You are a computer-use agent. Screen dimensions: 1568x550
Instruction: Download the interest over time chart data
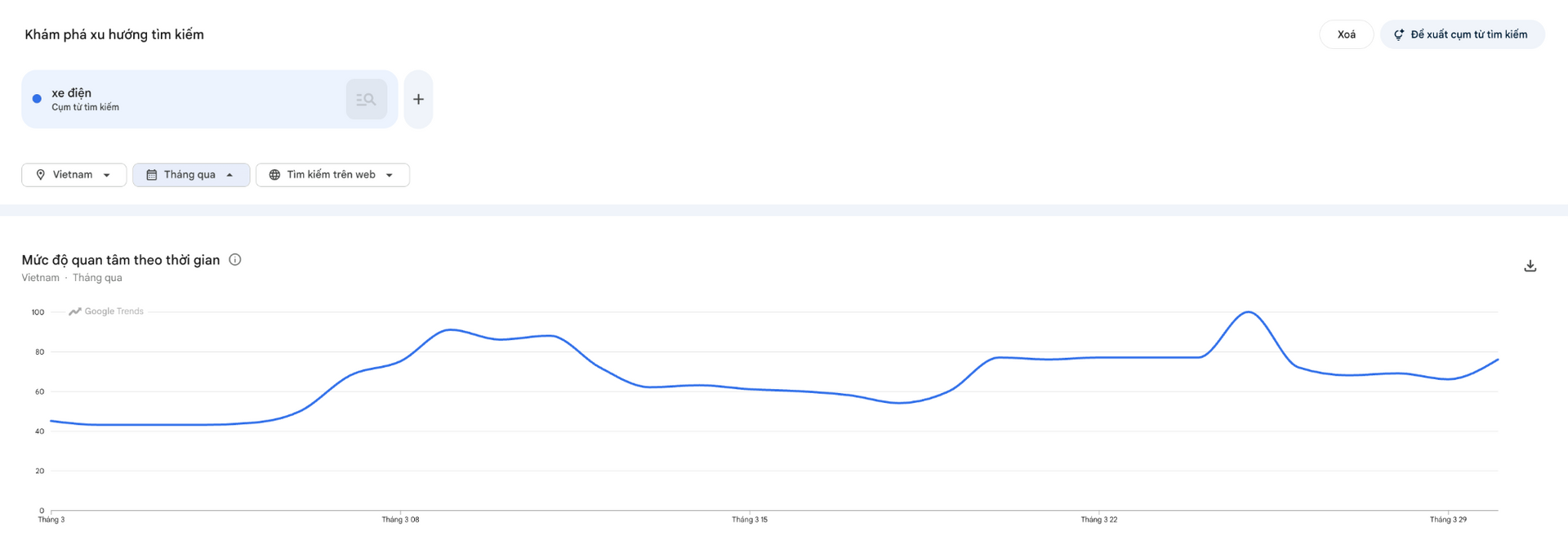(1530, 266)
